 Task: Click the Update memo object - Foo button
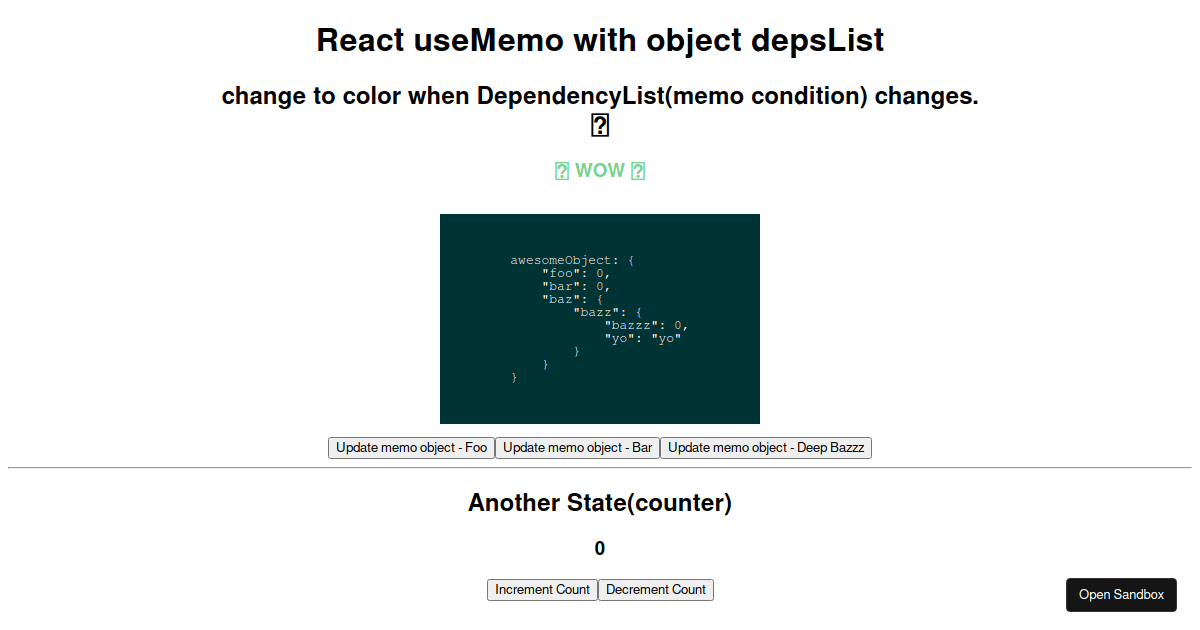pyautogui.click(x=411, y=448)
